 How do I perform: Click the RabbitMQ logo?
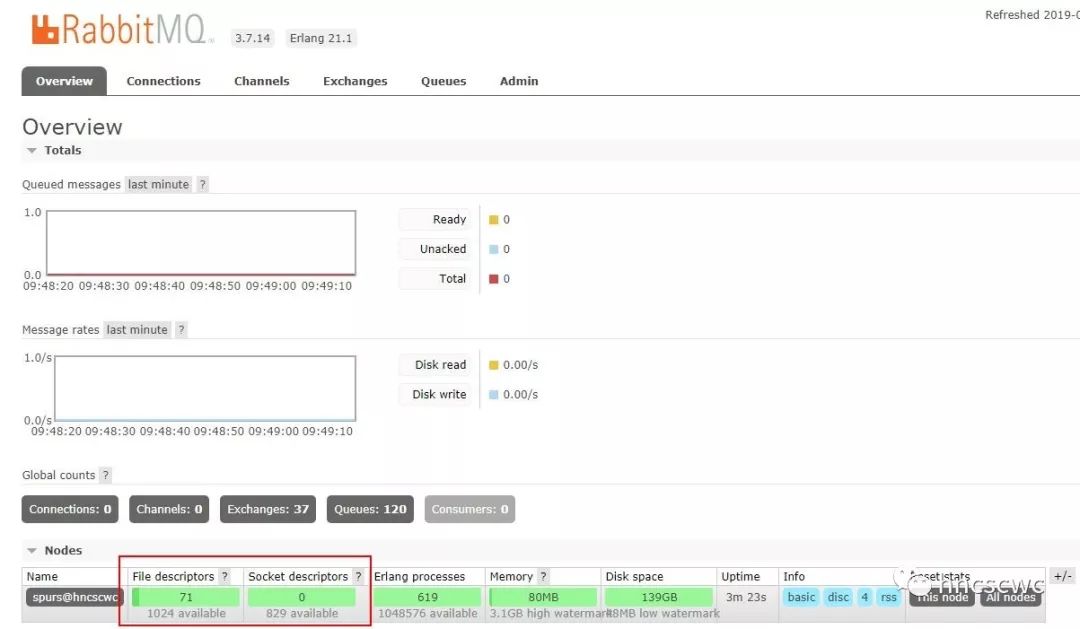pos(120,30)
